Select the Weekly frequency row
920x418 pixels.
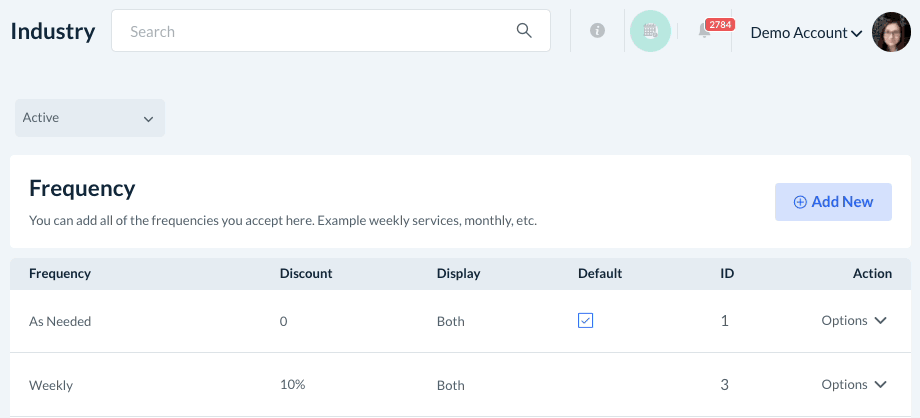51,385
